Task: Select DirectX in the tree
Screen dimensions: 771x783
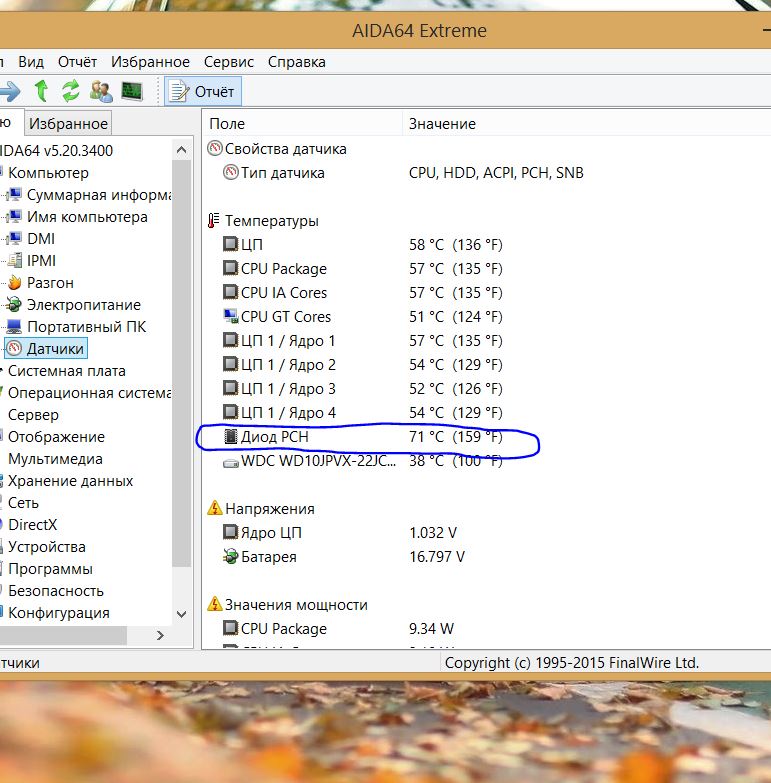Action: click(x=33, y=525)
